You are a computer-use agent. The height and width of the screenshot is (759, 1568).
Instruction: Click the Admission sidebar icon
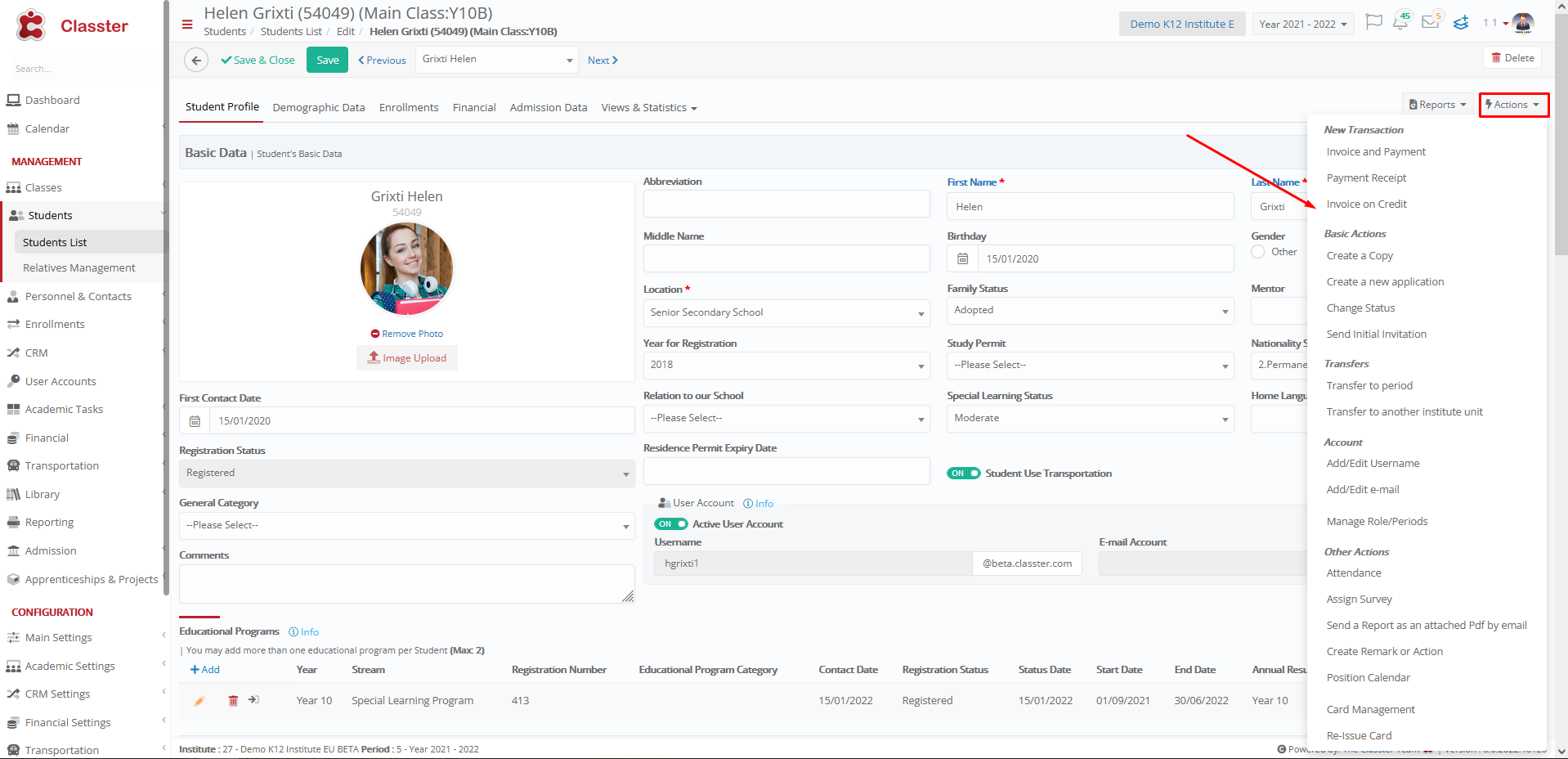pos(13,550)
